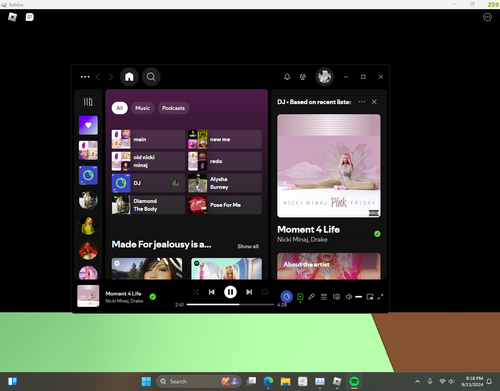The height and width of the screenshot is (391, 500).
Task: Show hidden system tray icons
Action: [x=417, y=381]
